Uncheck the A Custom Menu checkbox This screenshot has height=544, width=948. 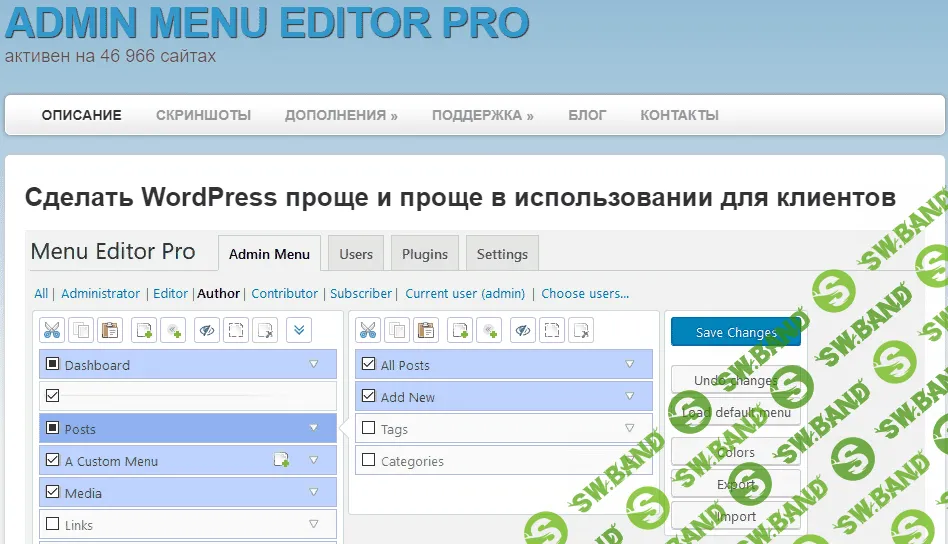point(53,460)
